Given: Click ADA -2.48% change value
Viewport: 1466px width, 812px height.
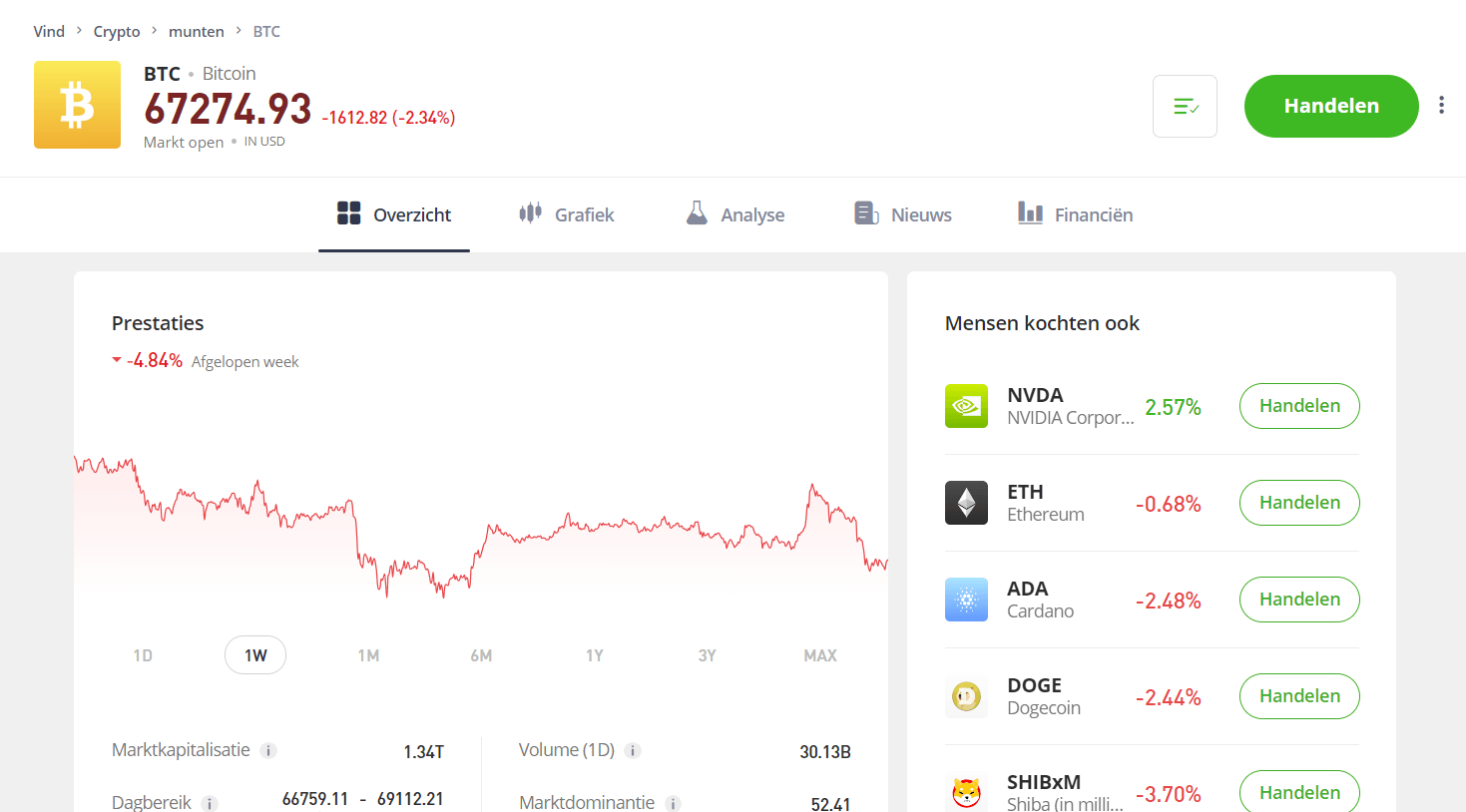Looking at the screenshot, I should click(x=1169, y=601).
